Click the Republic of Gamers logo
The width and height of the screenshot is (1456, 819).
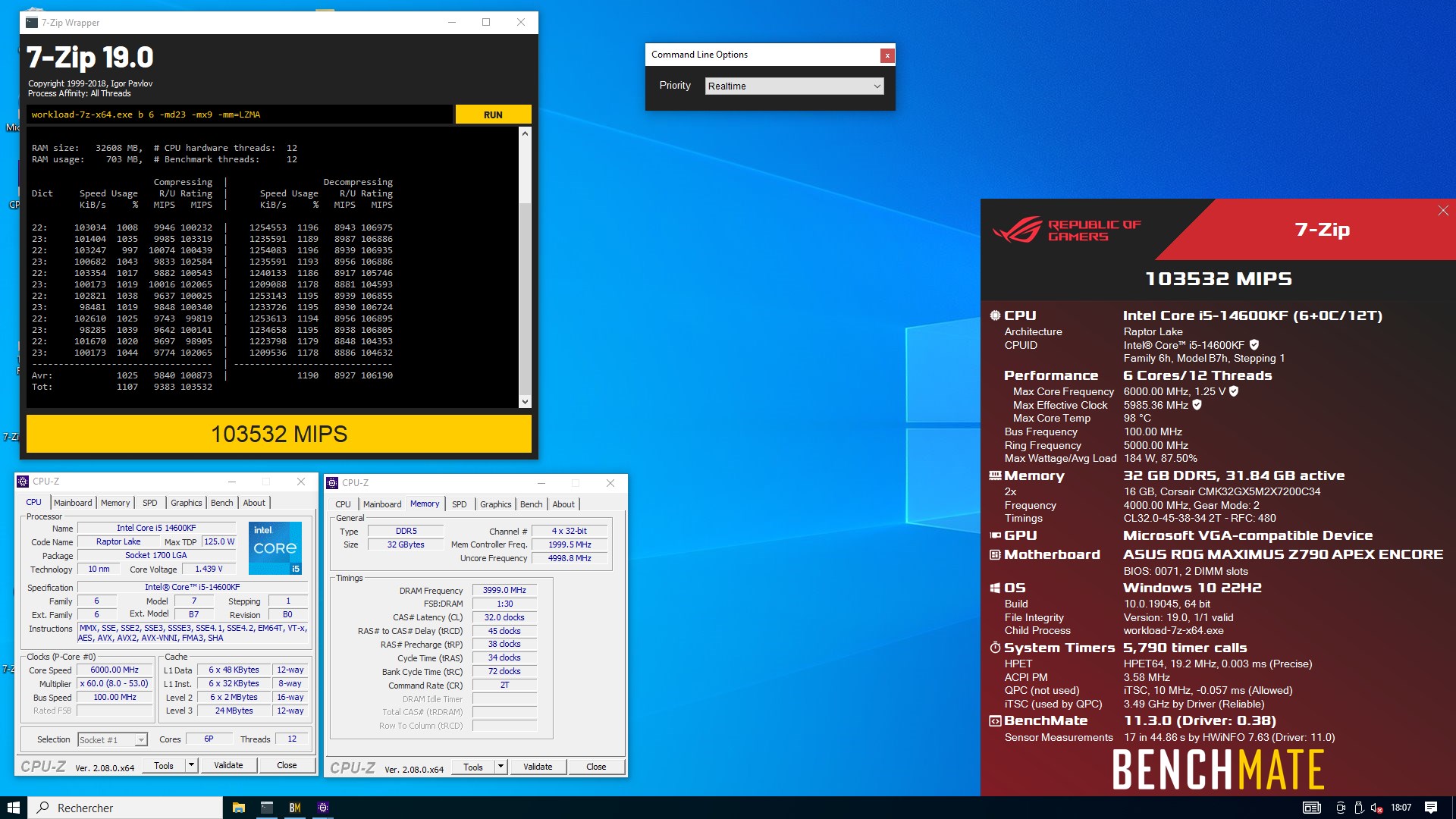tap(1067, 230)
